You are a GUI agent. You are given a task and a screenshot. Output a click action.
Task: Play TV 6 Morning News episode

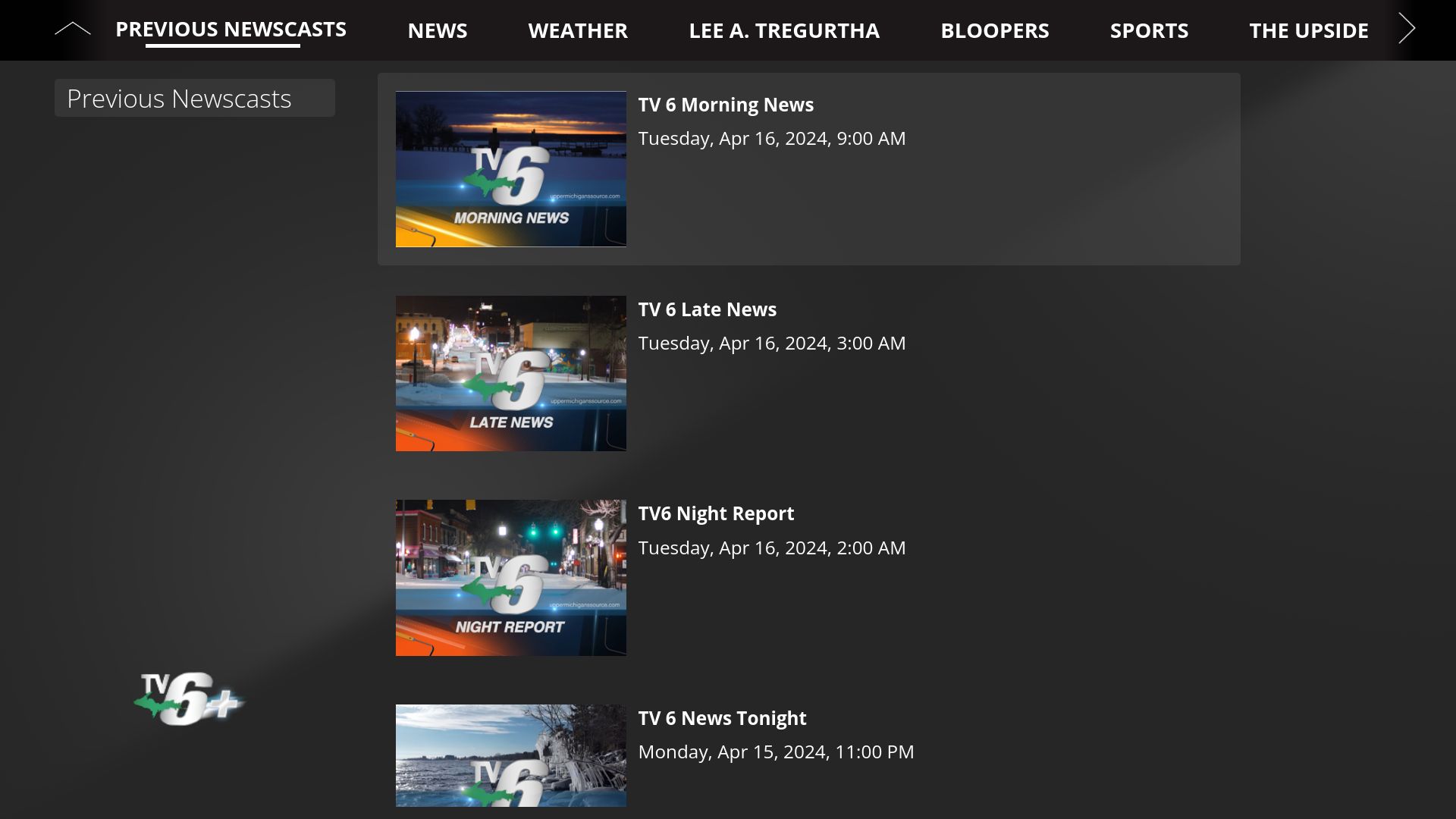[x=726, y=104]
